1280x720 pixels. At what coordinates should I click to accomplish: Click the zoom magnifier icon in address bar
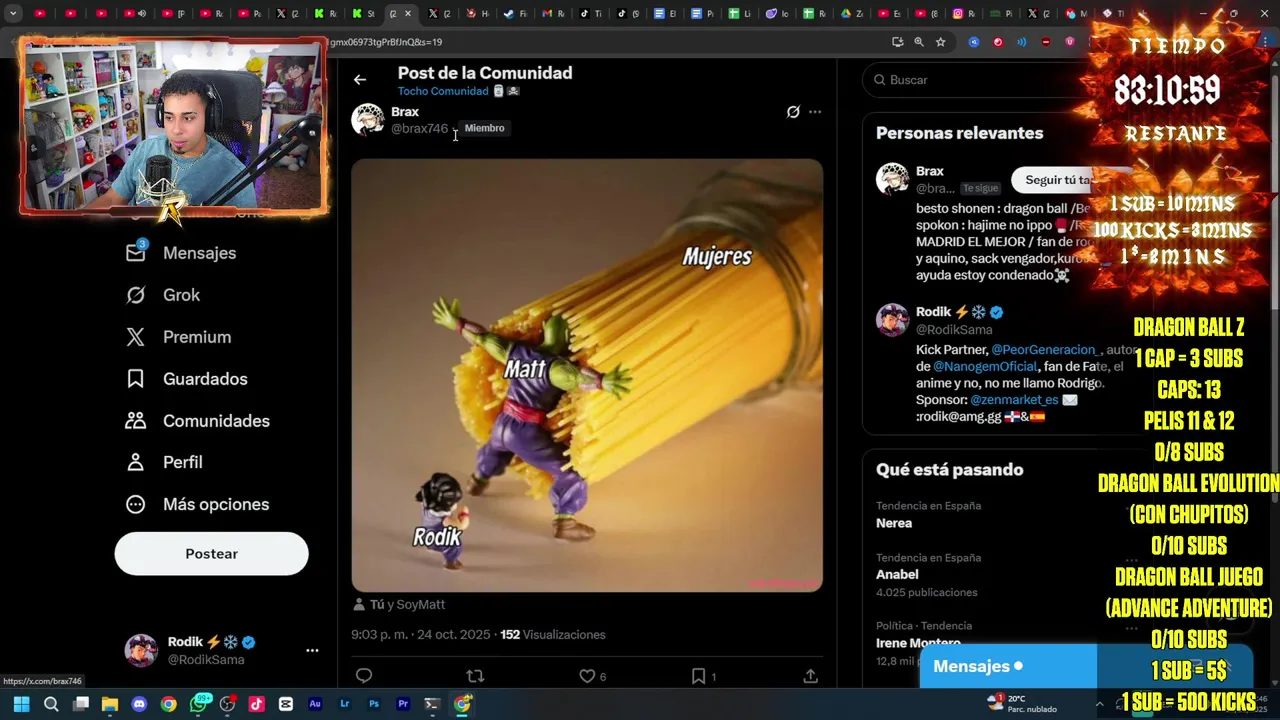[x=919, y=42]
